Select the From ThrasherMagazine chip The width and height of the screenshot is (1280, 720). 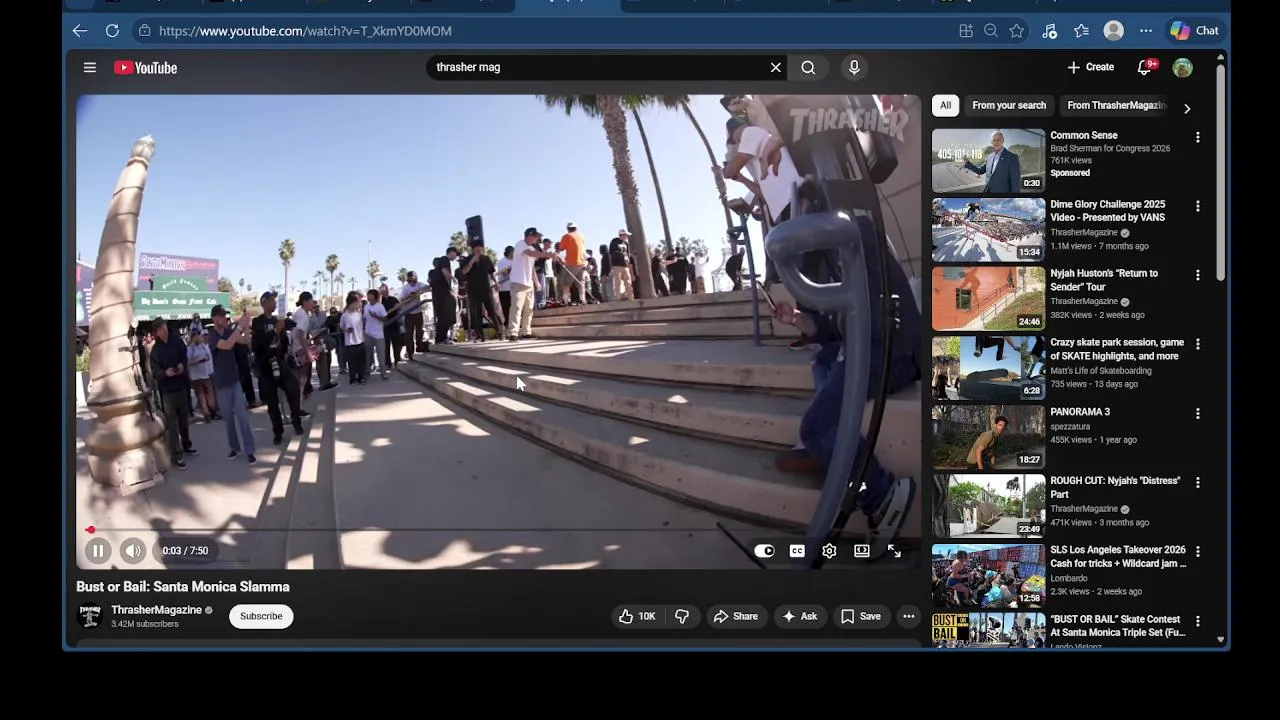(x=1116, y=105)
